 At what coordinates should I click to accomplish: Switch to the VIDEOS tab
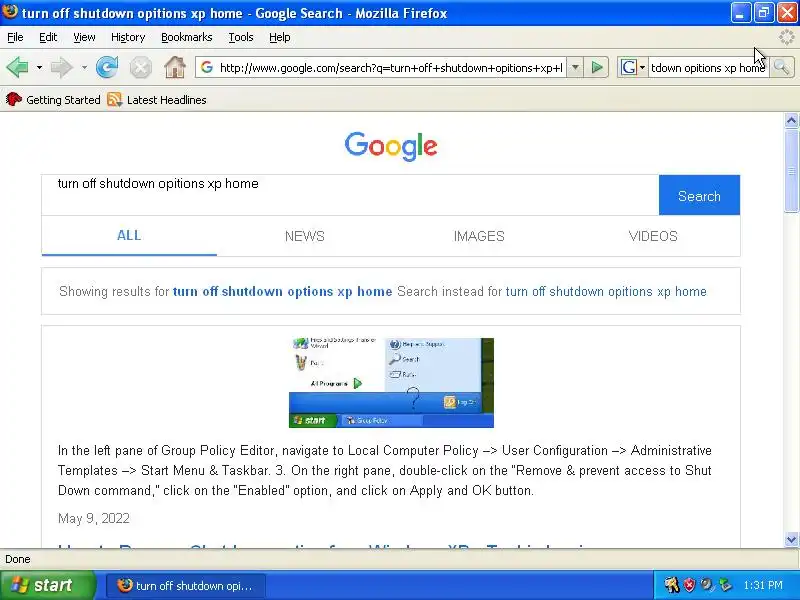[653, 236]
